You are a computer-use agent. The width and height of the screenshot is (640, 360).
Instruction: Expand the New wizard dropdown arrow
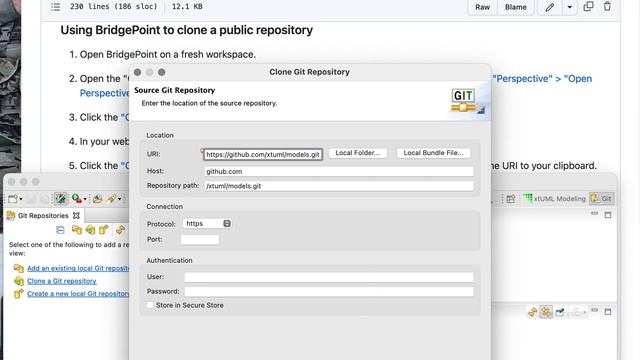coord(21,199)
